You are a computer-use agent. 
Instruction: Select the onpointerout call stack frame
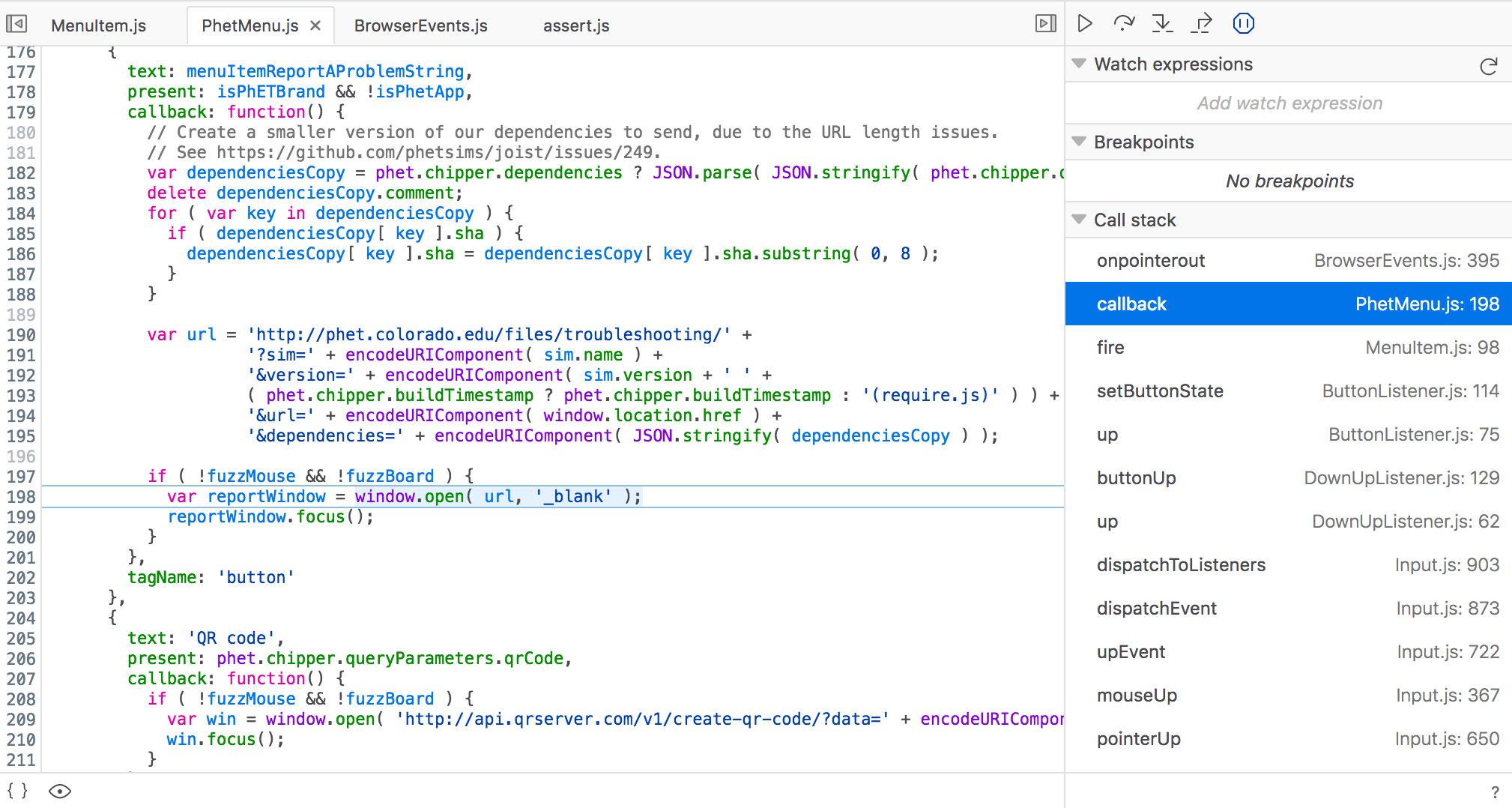pos(1289,260)
